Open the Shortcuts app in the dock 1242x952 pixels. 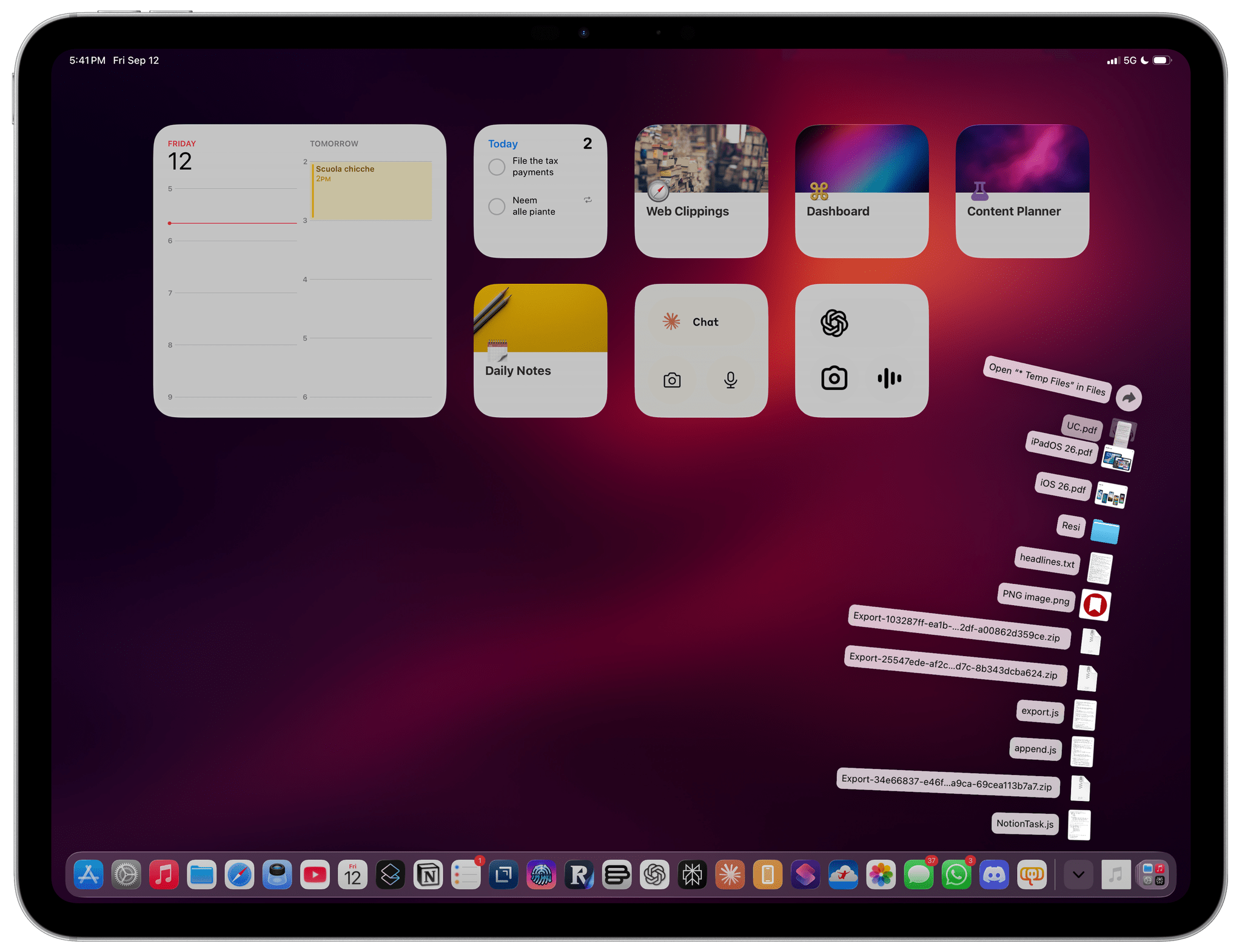[x=805, y=875]
